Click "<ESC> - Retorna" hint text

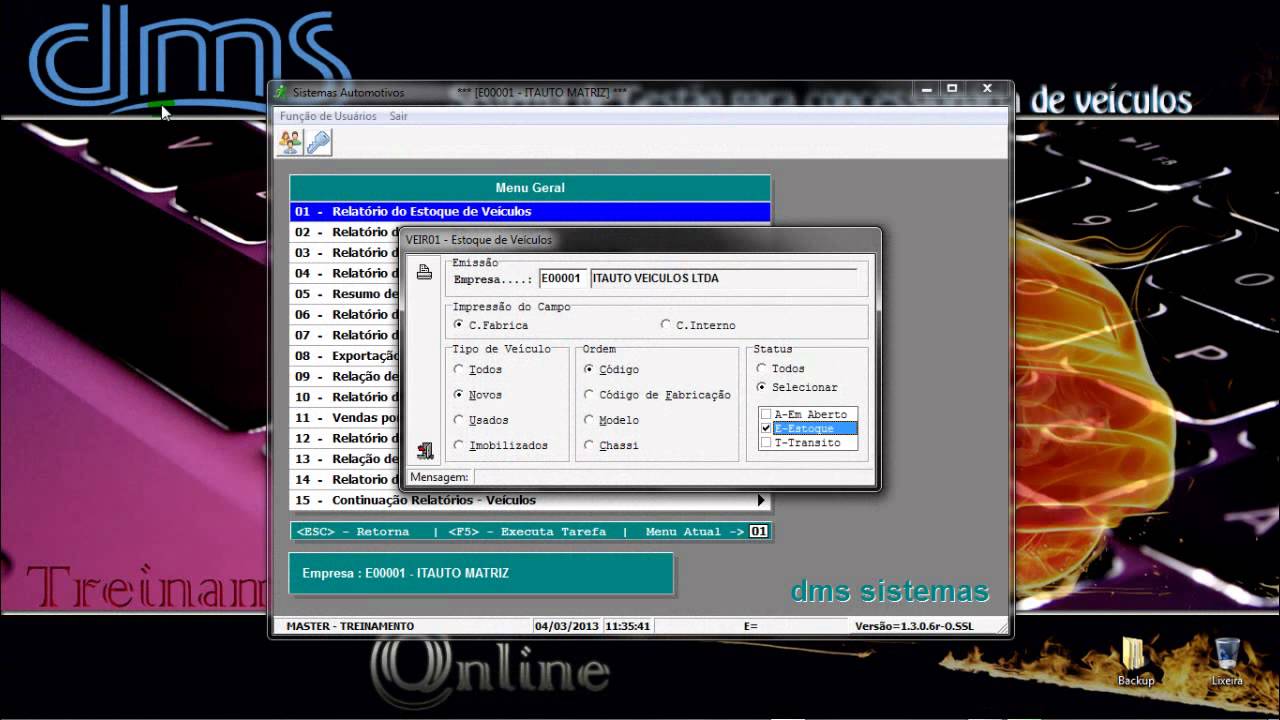[x=353, y=532]
